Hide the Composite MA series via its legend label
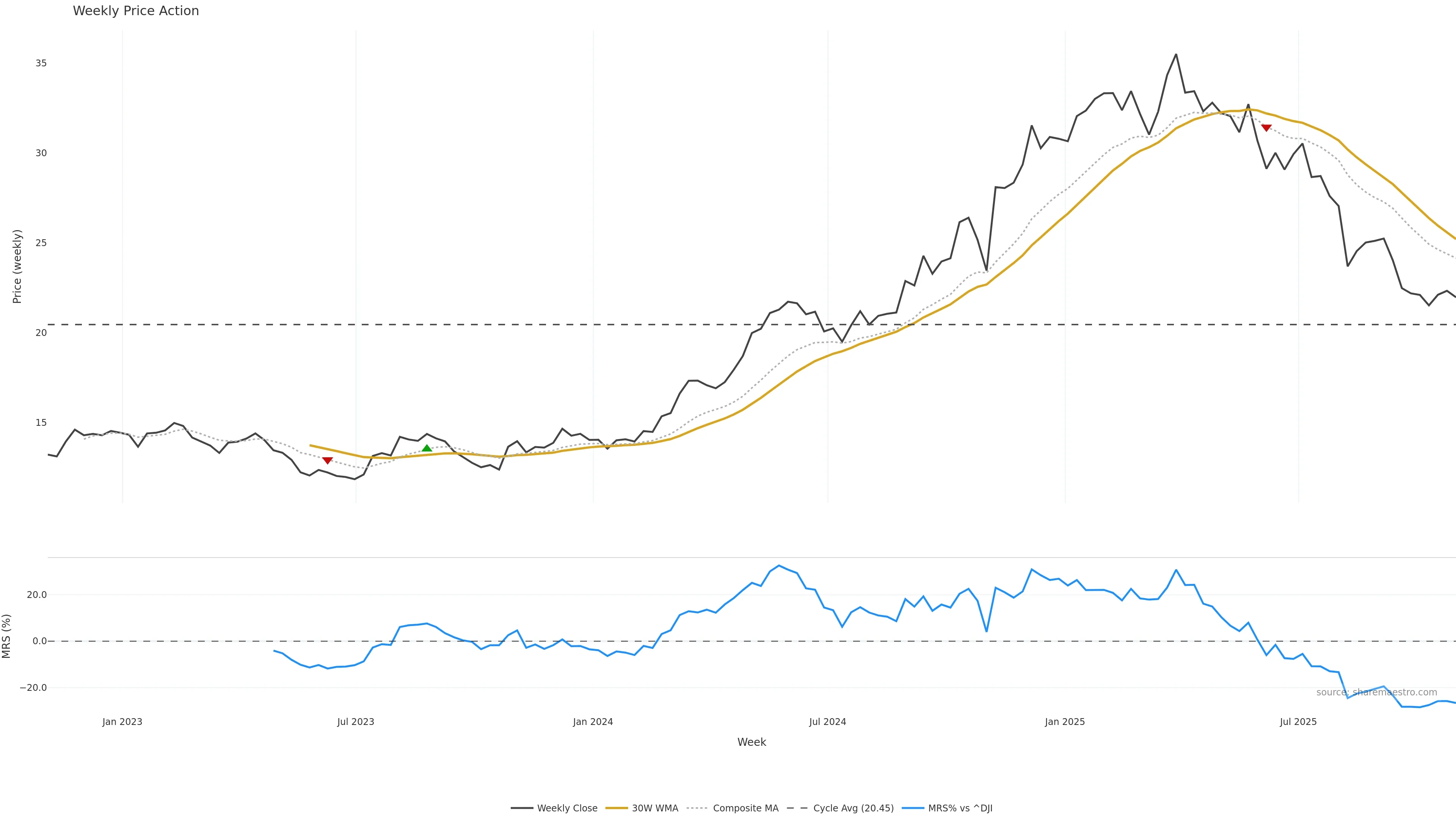The image size is (1456, 819). pos(745,808)
